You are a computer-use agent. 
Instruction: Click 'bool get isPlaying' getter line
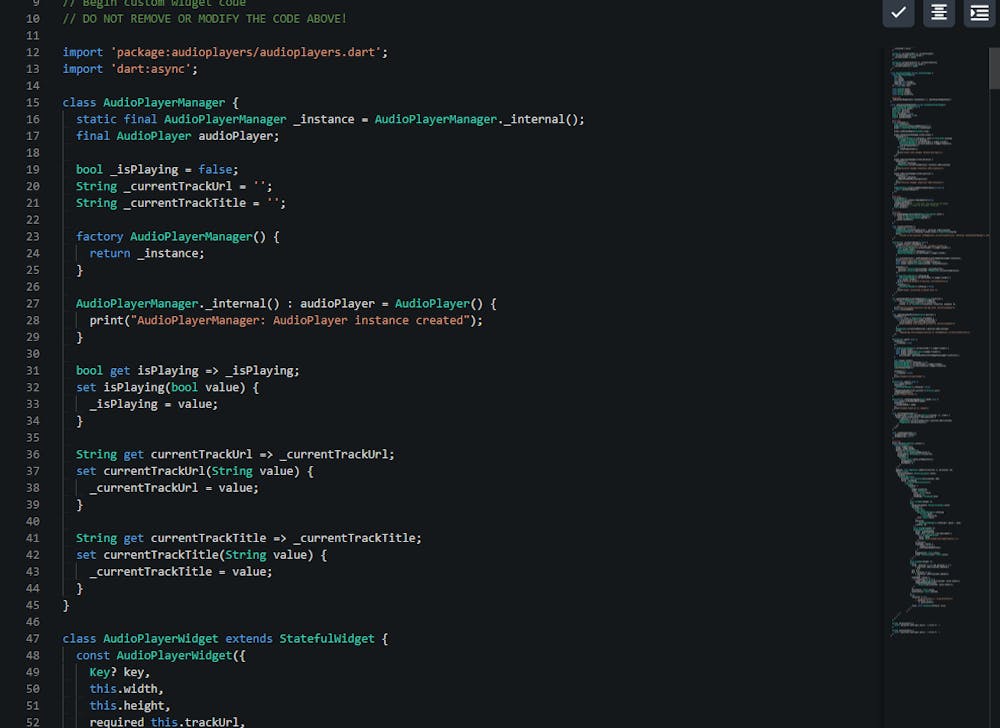click(188, 370)
